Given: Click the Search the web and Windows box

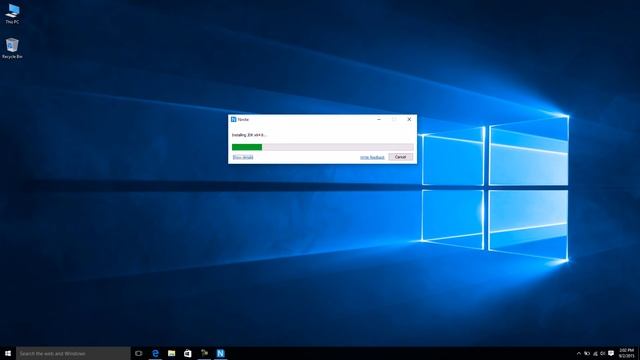Looking at the screenshot, I should pyautogui.click(x=73, y=353).
